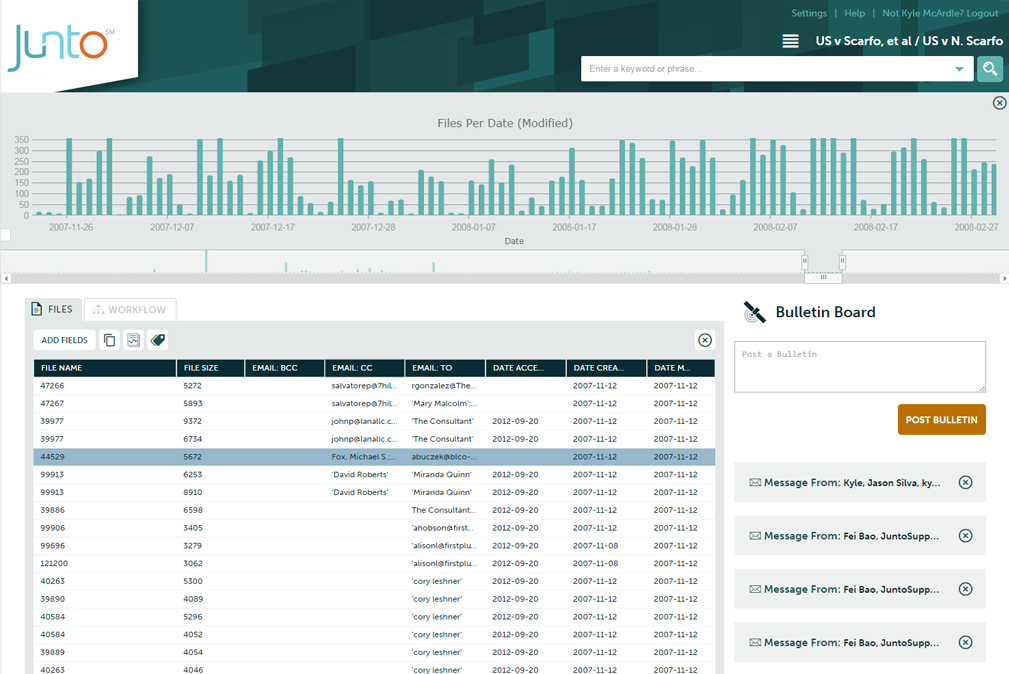This screenshot has width=1009, height=674.
Task: Toggle the checkbox below the chart axis
Action: (x=5, y=235)
